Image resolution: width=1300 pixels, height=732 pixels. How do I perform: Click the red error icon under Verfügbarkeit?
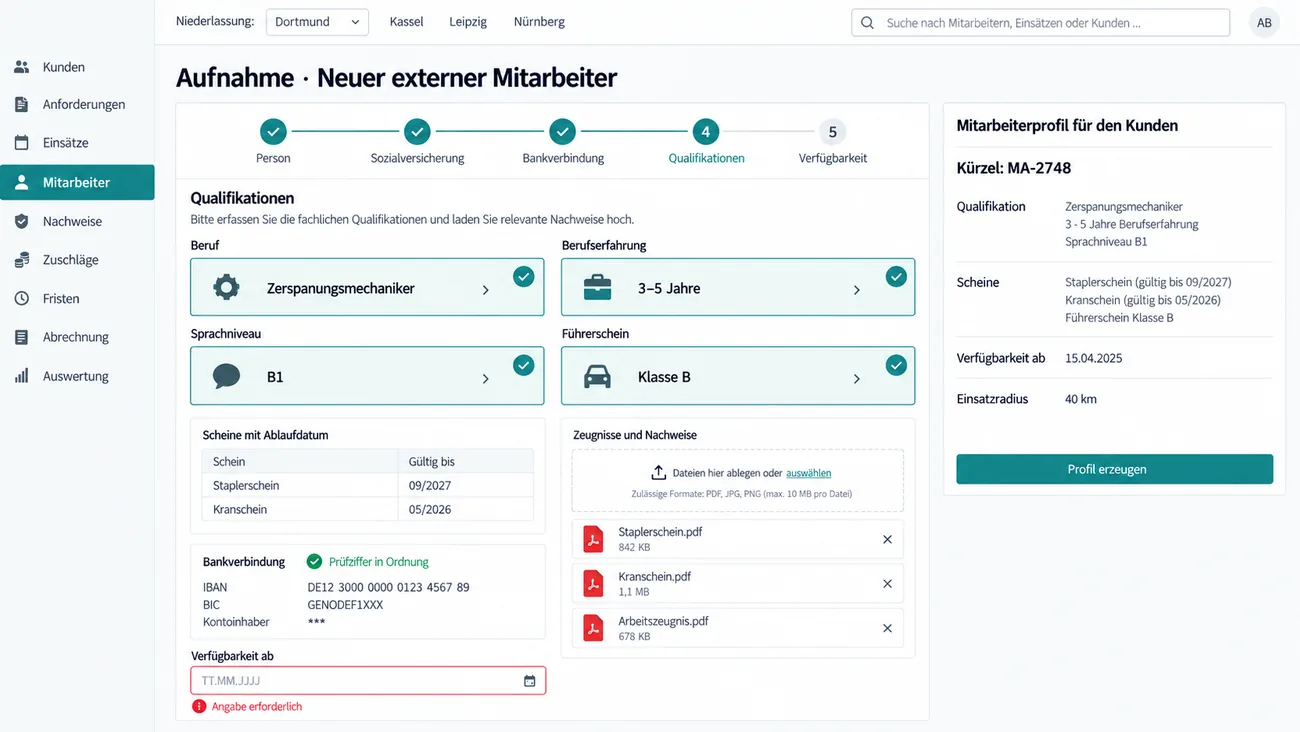[x=199, y=706]
